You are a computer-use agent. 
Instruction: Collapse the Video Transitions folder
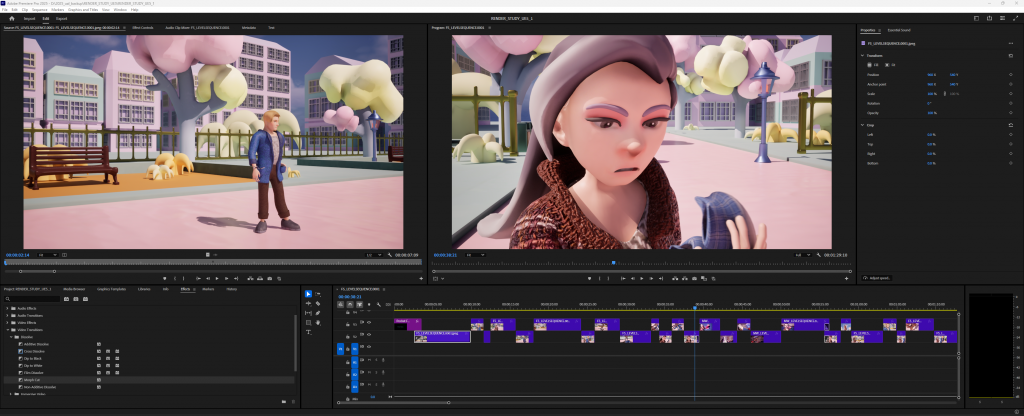click(9, 330)
